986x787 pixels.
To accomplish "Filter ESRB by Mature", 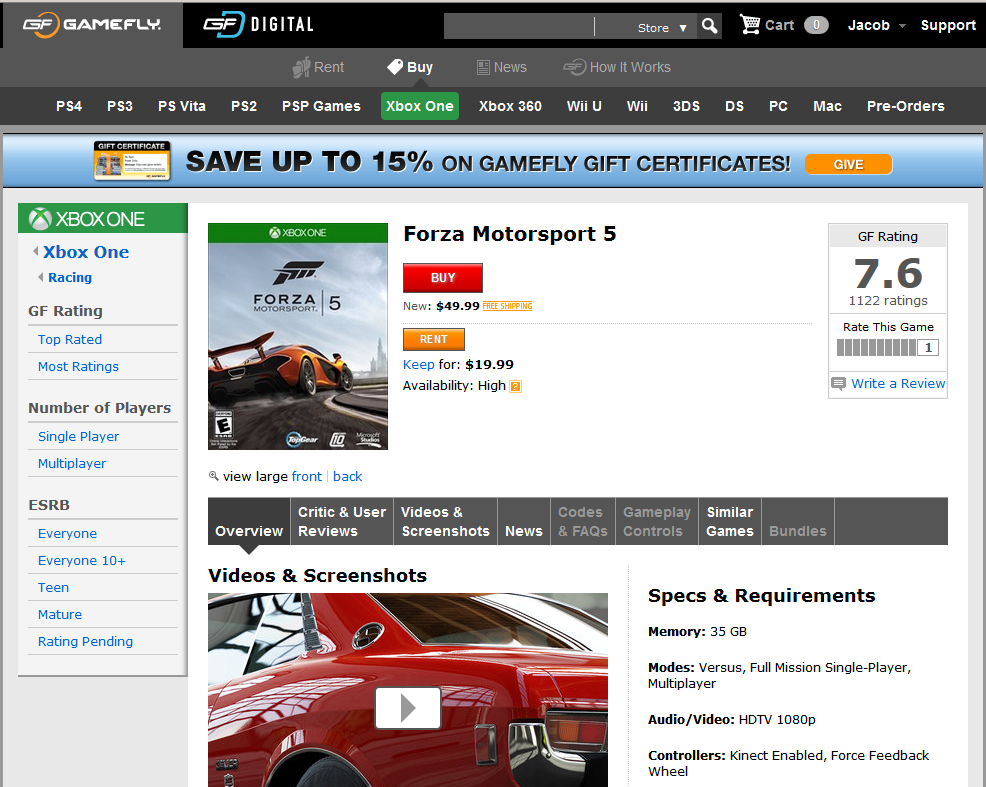I will (60, 614).
